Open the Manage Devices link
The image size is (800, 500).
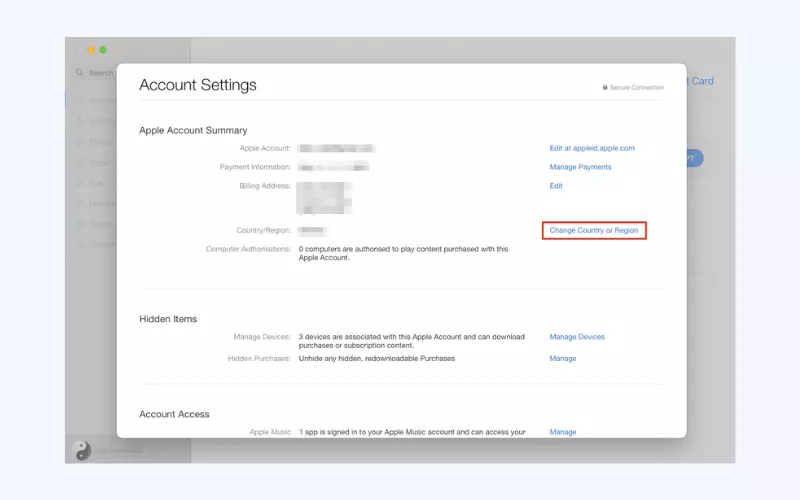click(577, 337)
